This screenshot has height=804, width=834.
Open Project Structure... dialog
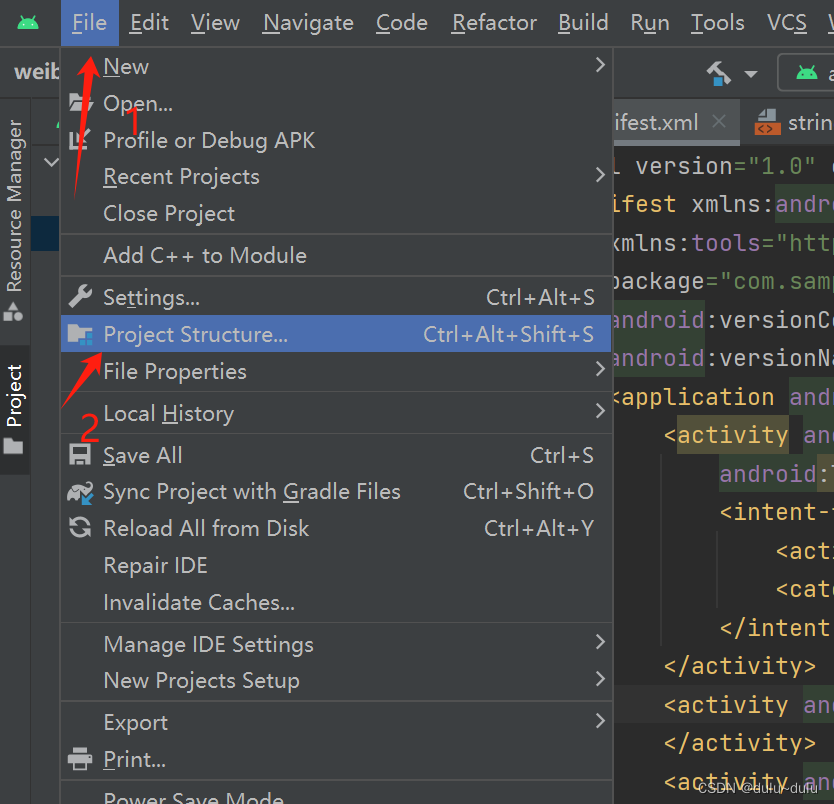coord(336,334)
